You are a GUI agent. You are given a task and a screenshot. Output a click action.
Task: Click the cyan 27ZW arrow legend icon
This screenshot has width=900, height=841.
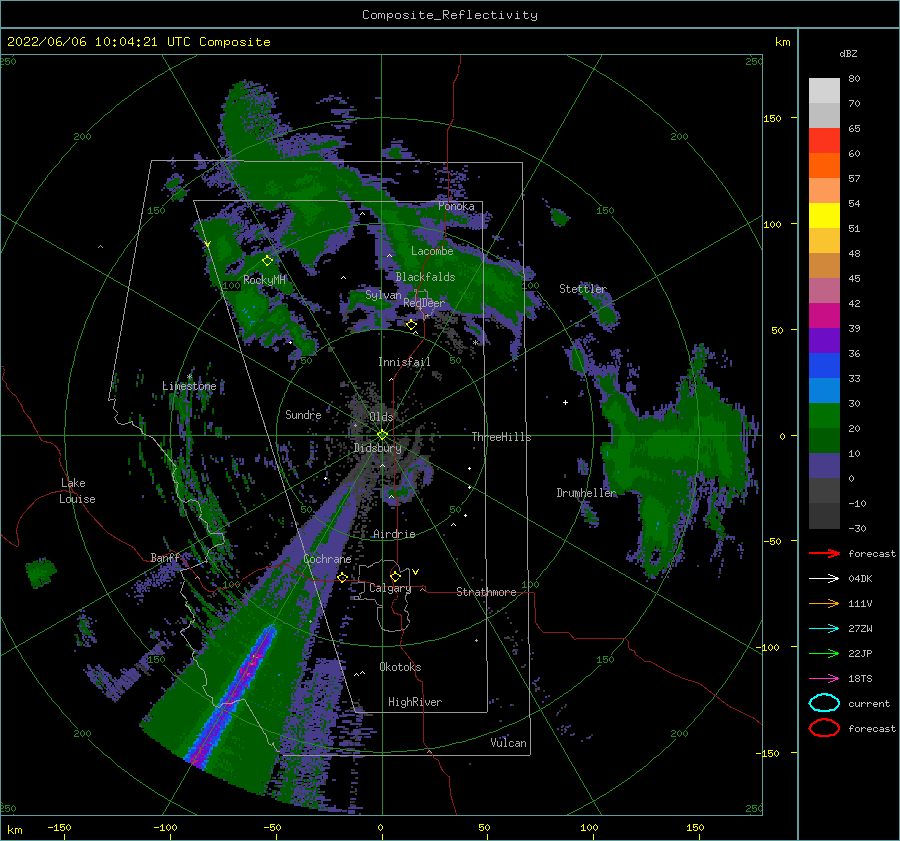coord(824,629)
